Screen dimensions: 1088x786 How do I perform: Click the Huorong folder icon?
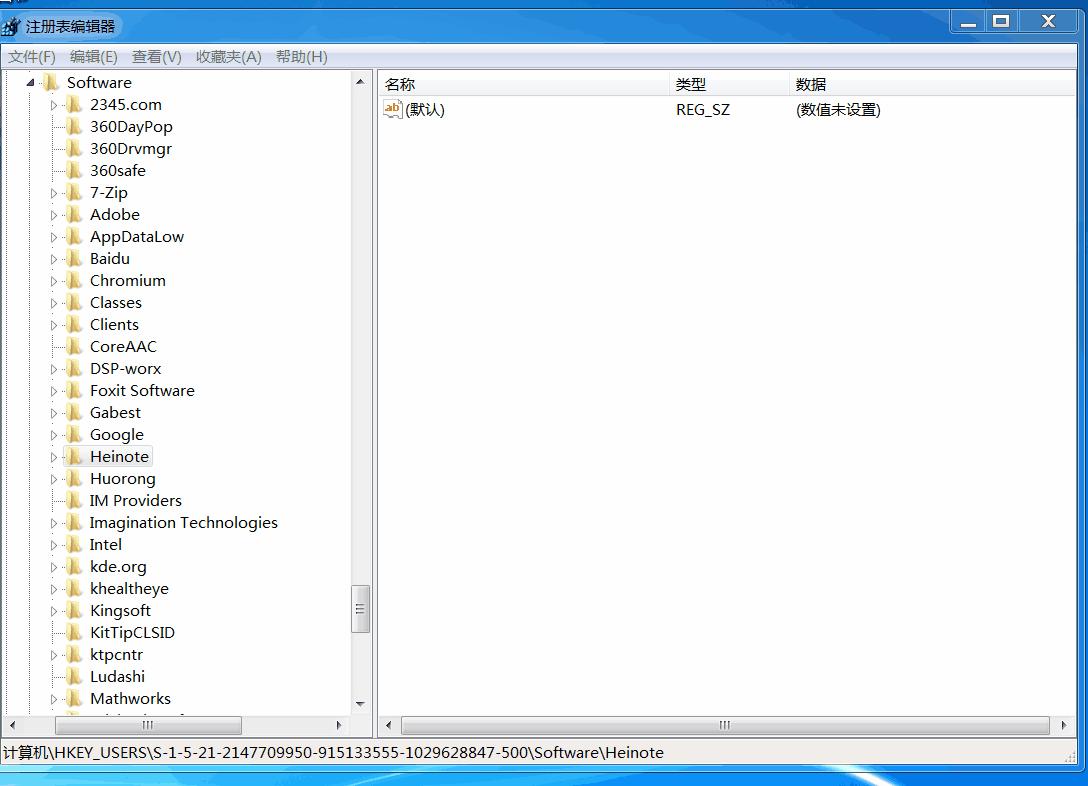74,479
